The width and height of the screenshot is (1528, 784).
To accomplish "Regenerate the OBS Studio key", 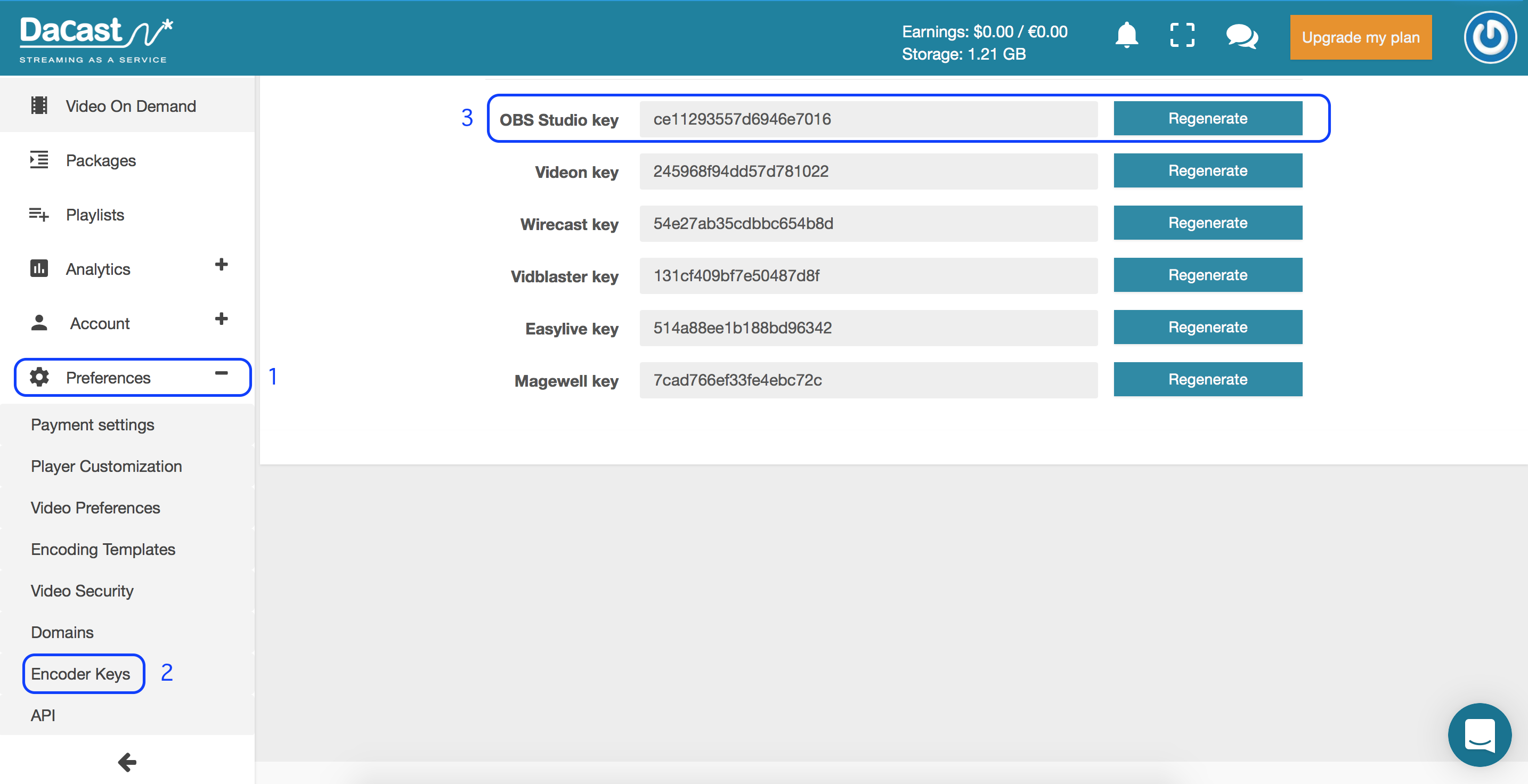I will pos(1208,118).
